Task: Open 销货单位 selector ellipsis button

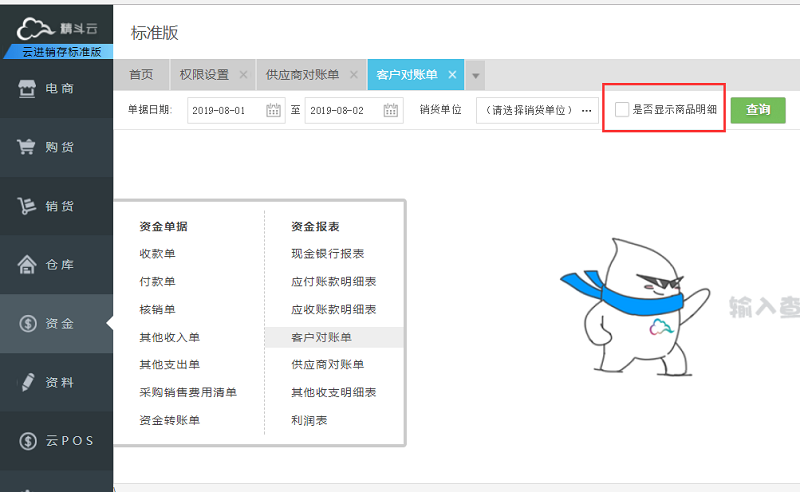Action: [586, 110]
